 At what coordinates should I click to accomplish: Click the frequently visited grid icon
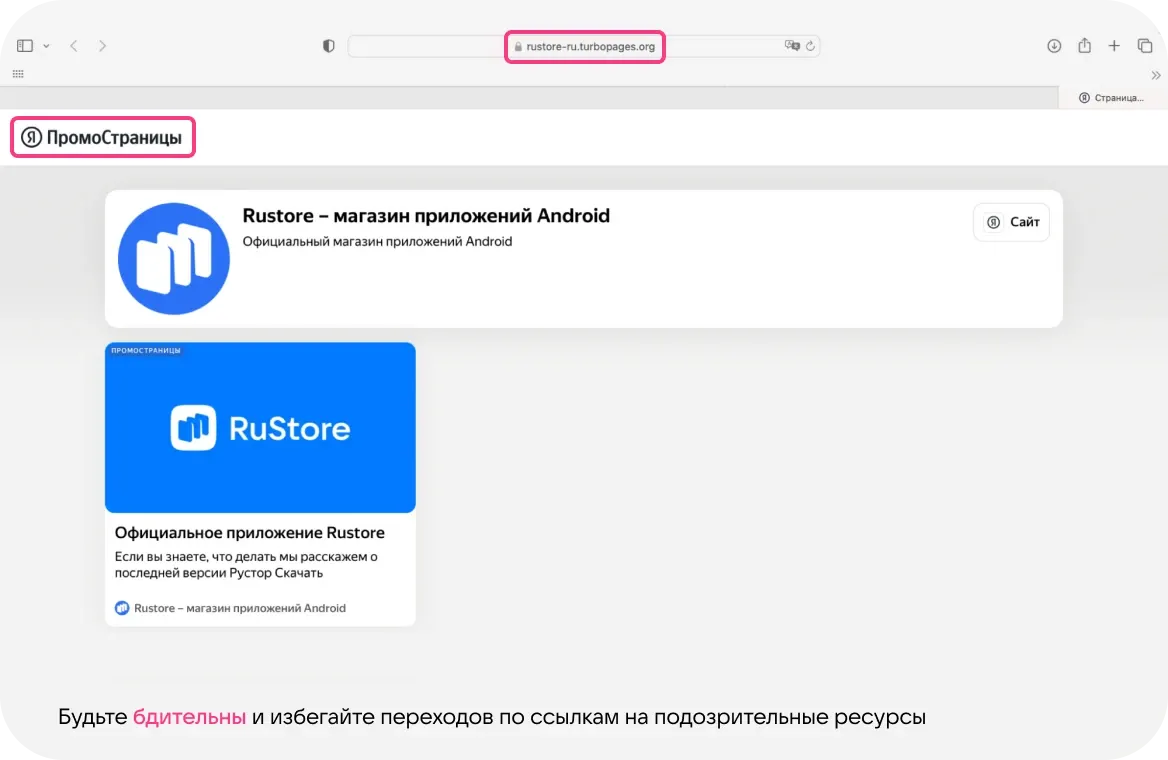[x=18, y=74]
